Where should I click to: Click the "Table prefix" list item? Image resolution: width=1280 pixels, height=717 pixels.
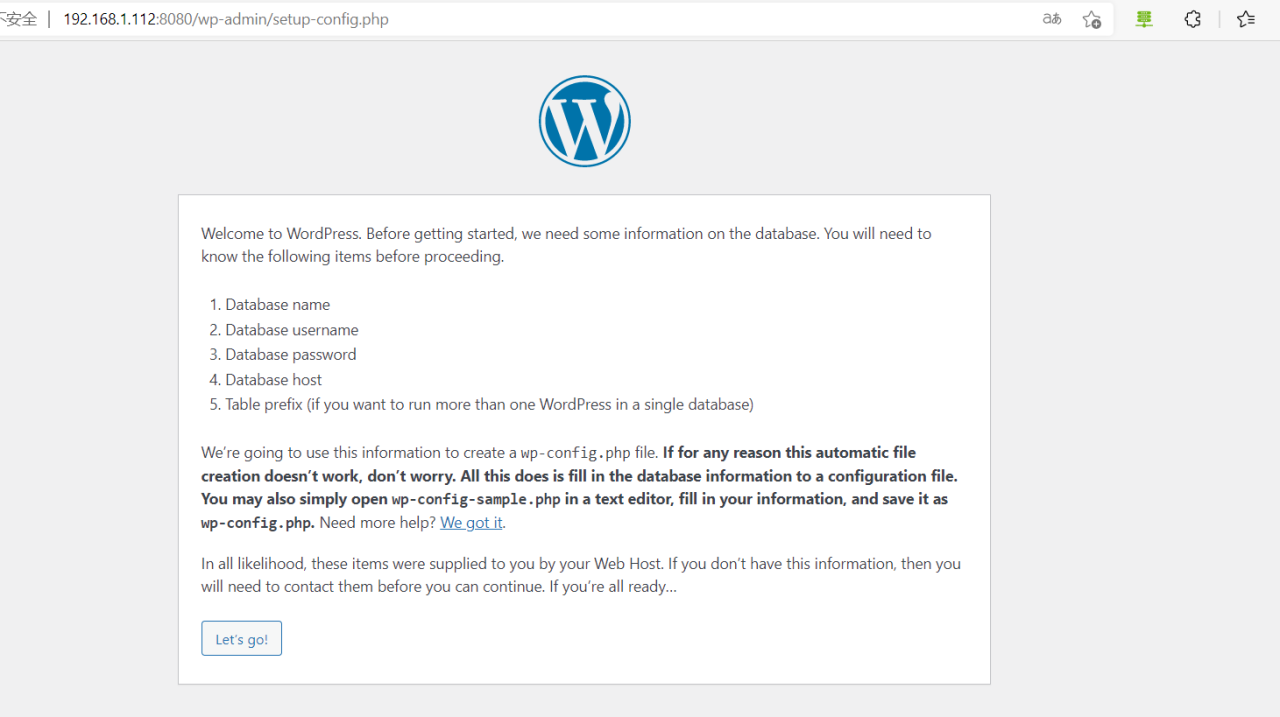(489, 404)
